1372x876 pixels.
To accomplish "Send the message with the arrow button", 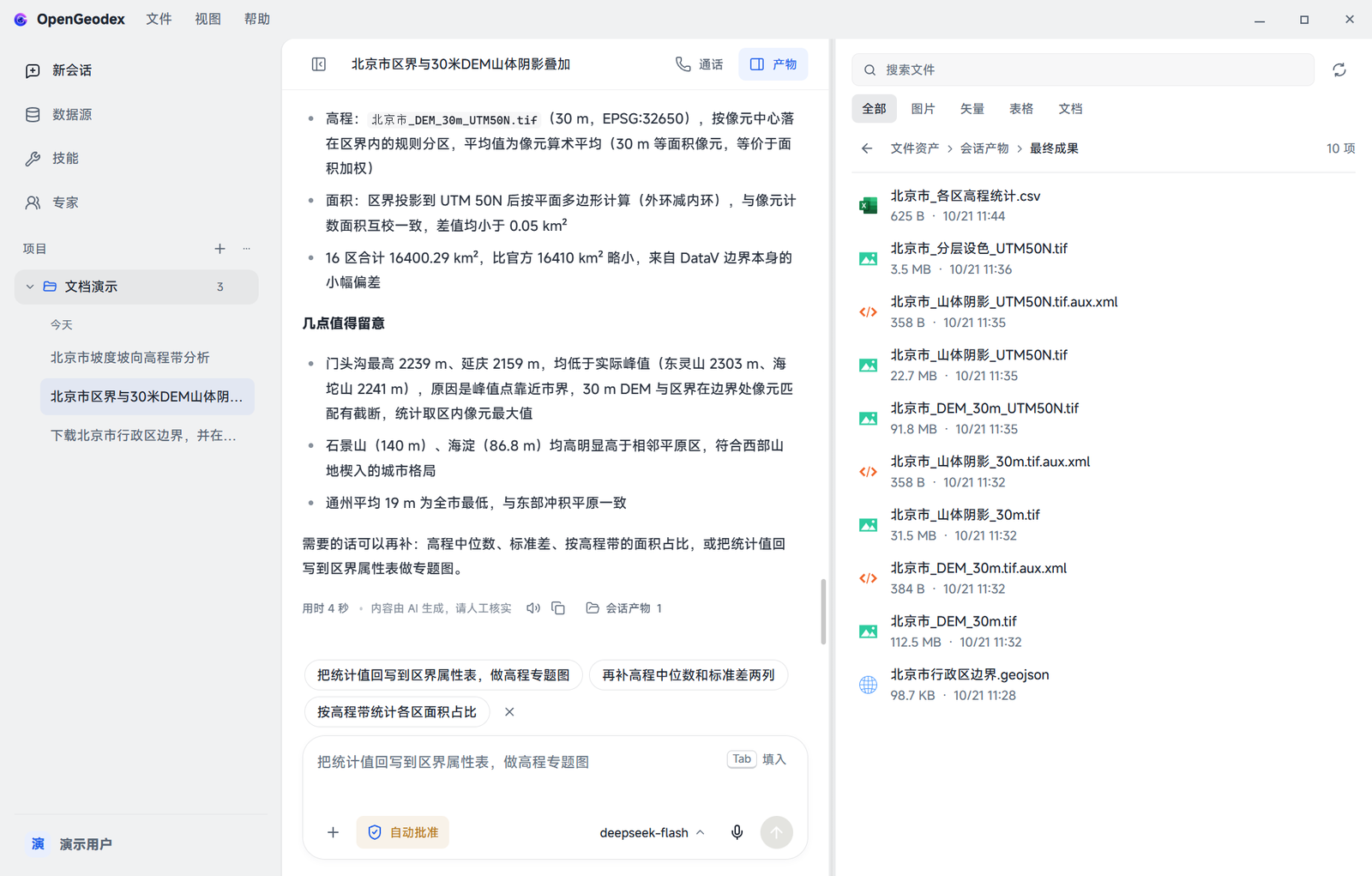I will tap(776, 832).
